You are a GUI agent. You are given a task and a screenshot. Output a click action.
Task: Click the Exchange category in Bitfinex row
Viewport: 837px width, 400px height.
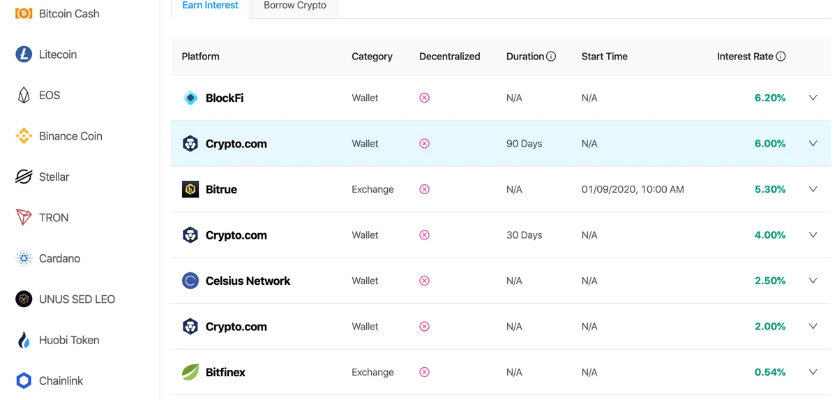[x=373, y=372]
